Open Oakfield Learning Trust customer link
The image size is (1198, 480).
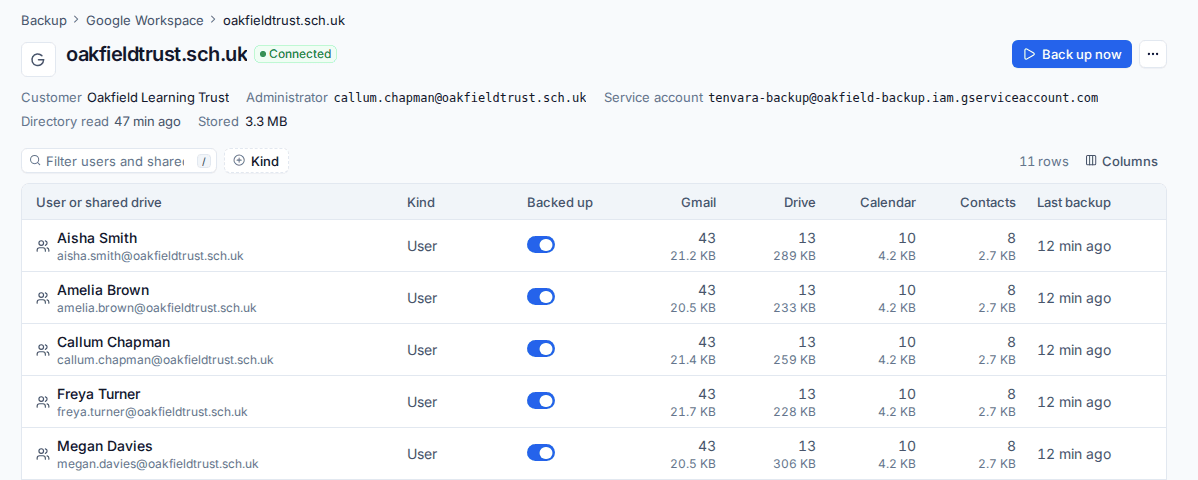[158, 98]
